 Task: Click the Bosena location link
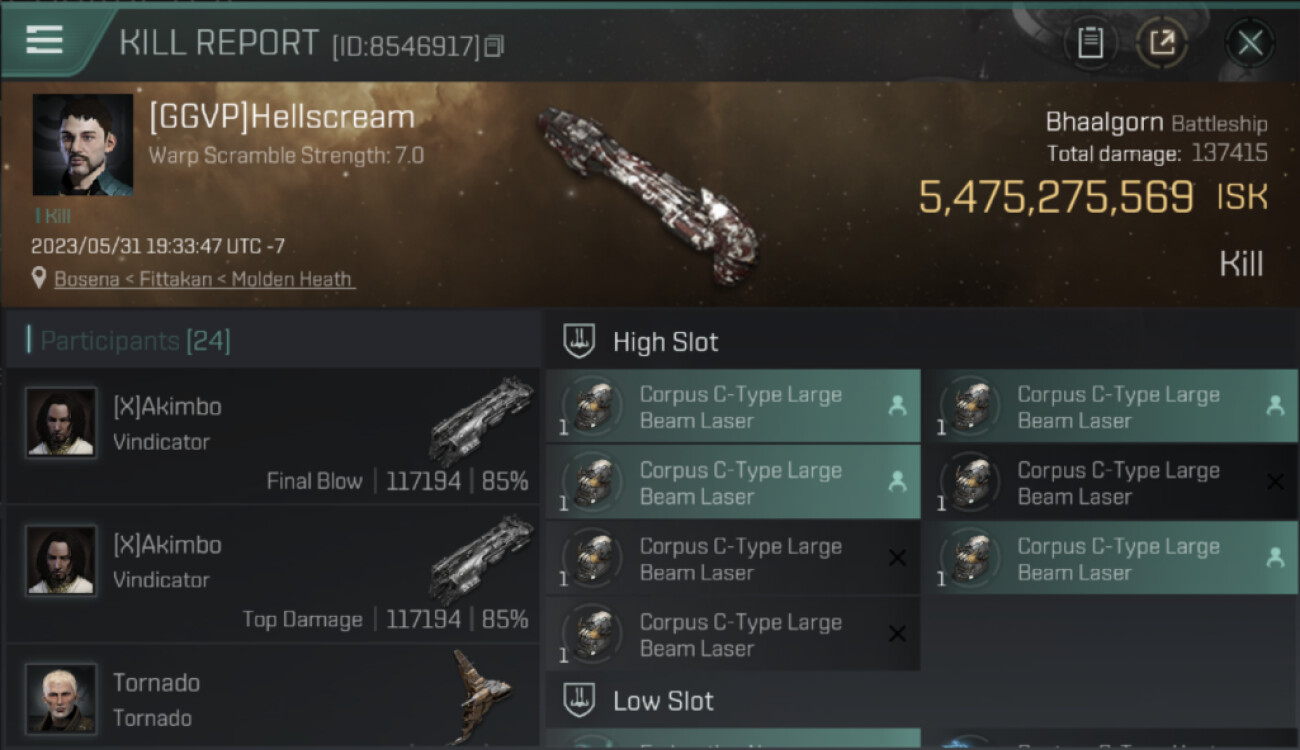click(86, 279)
